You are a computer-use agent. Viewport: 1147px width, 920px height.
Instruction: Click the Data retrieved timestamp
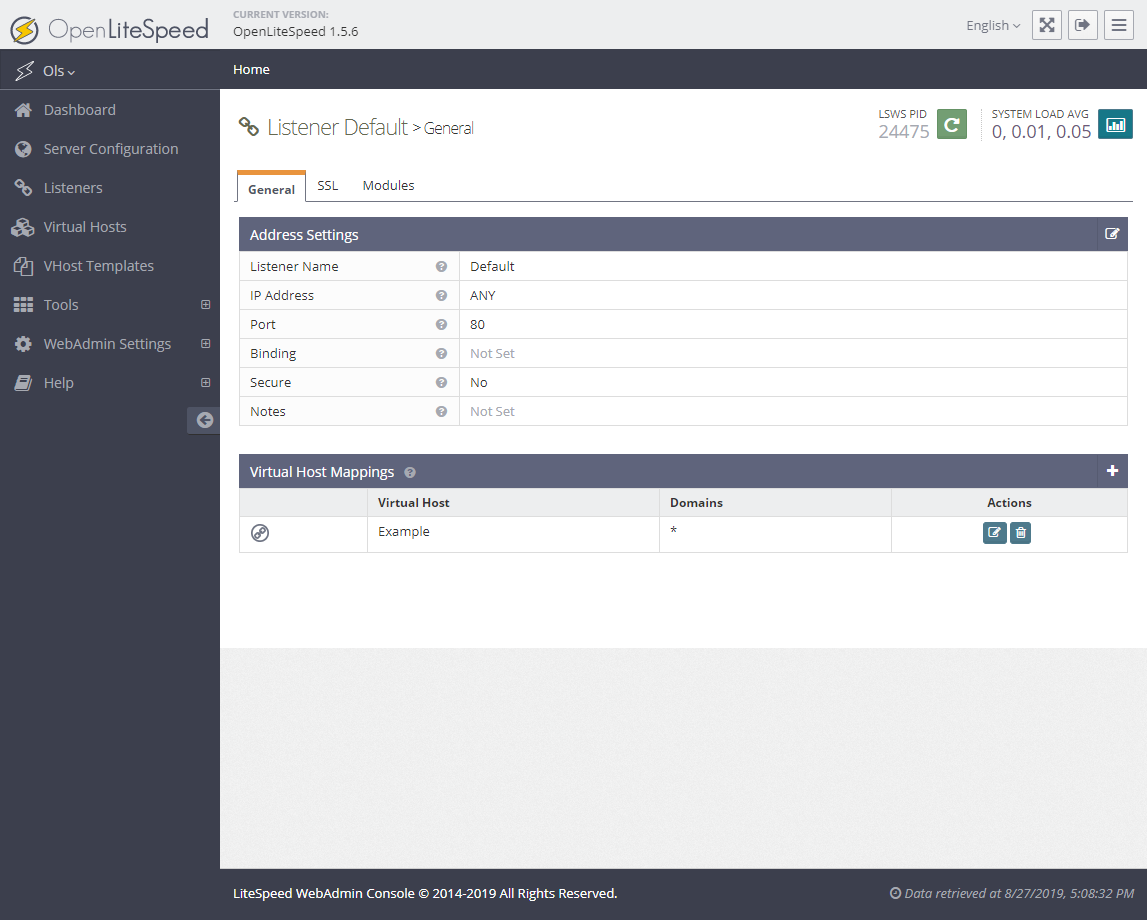tap(1012, 894)
